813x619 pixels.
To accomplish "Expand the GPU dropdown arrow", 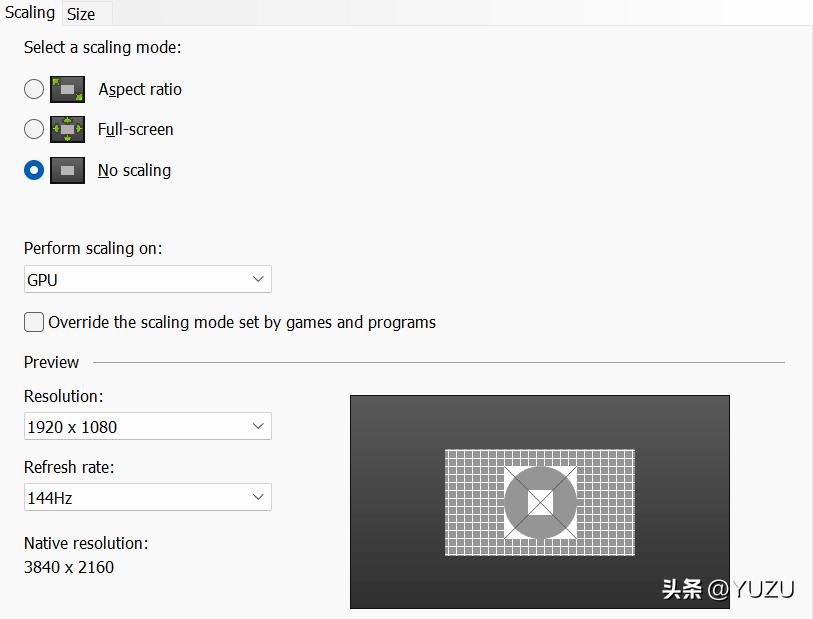I will tap(259, 279).
